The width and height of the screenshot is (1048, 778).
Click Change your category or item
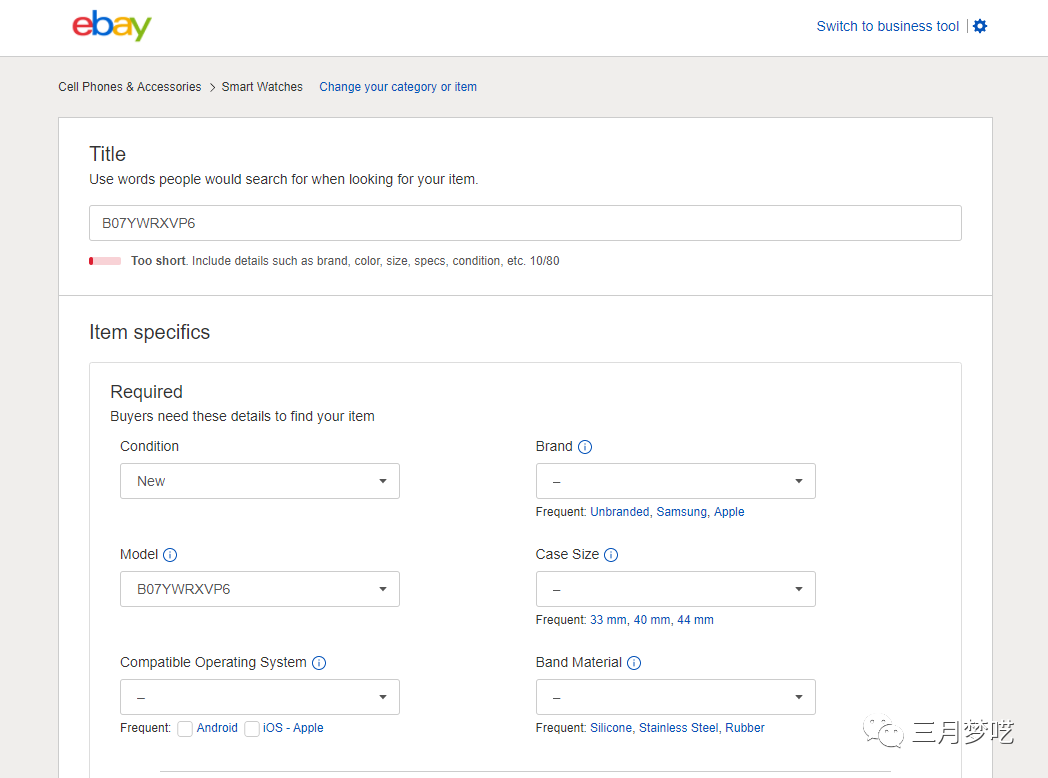tap(398, 87)
